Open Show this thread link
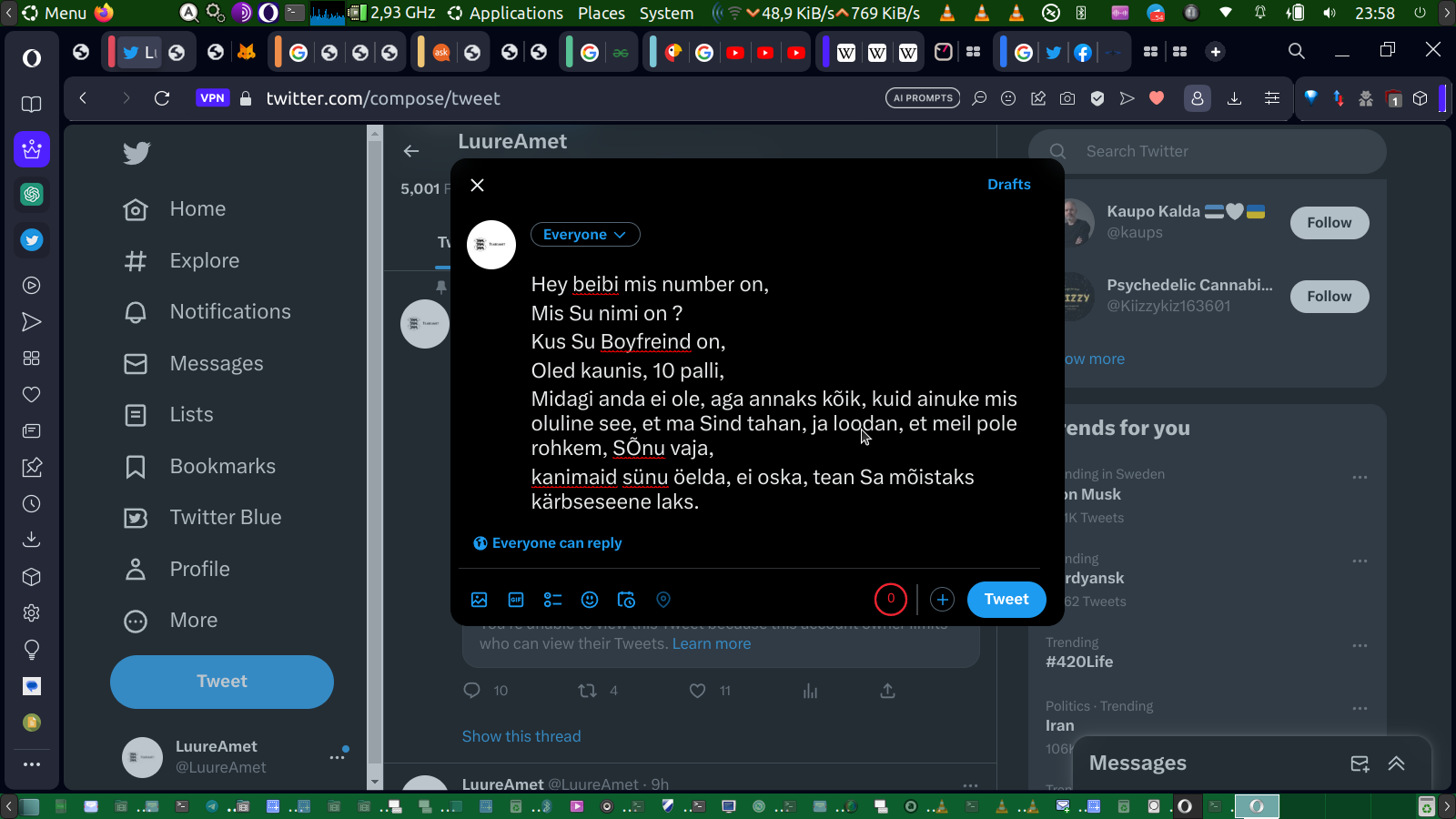Viewport: 1456px width, 819px height. click(521, 736)
